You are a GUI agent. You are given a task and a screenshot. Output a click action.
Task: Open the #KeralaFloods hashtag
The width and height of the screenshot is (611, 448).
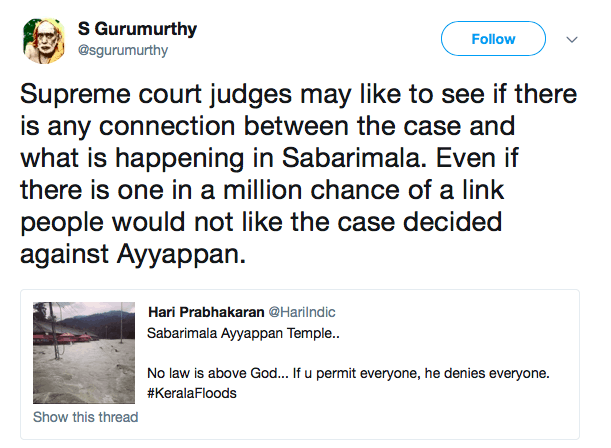(190, 391)
